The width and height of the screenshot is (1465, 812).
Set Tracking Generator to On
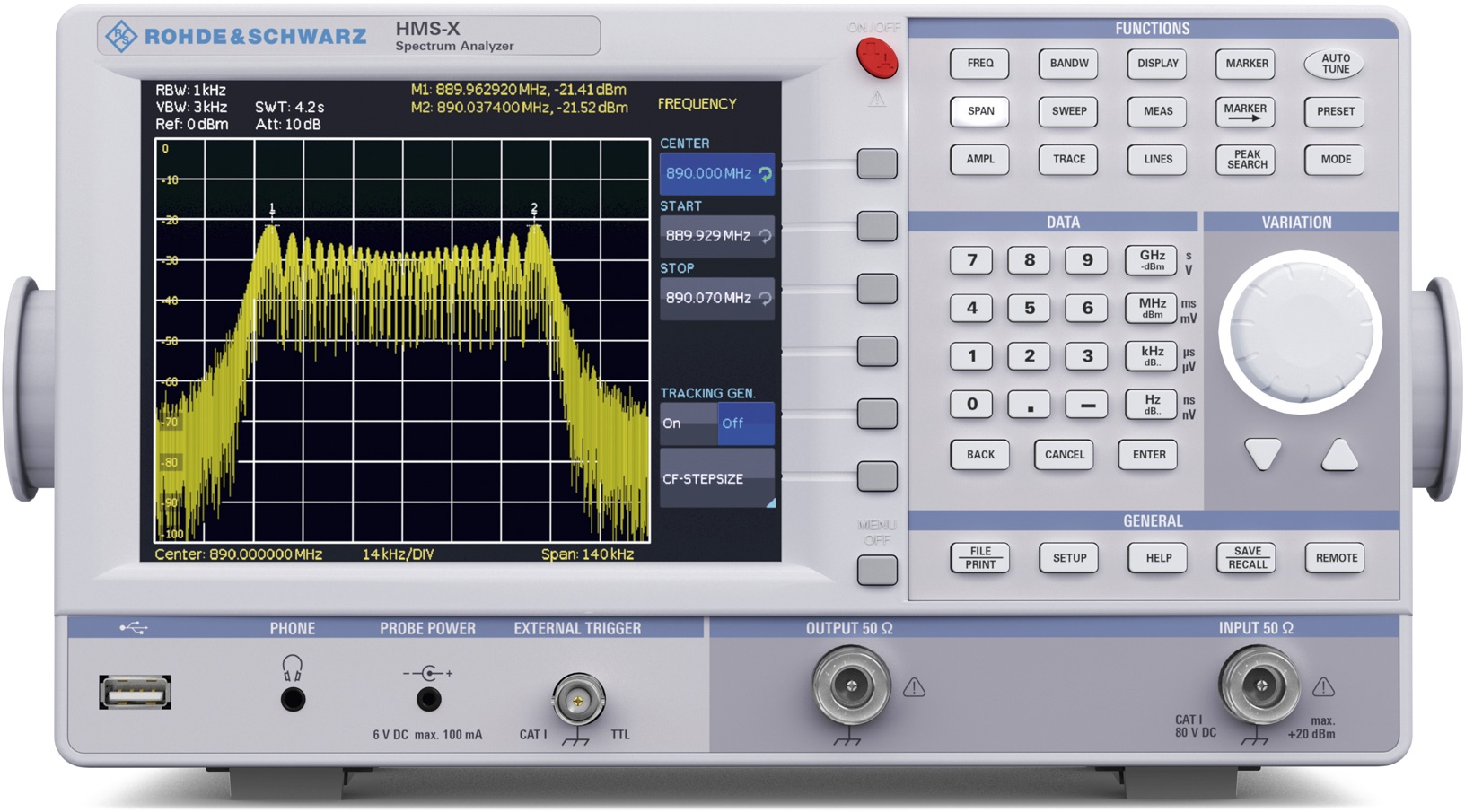click(x=689, y=423)
